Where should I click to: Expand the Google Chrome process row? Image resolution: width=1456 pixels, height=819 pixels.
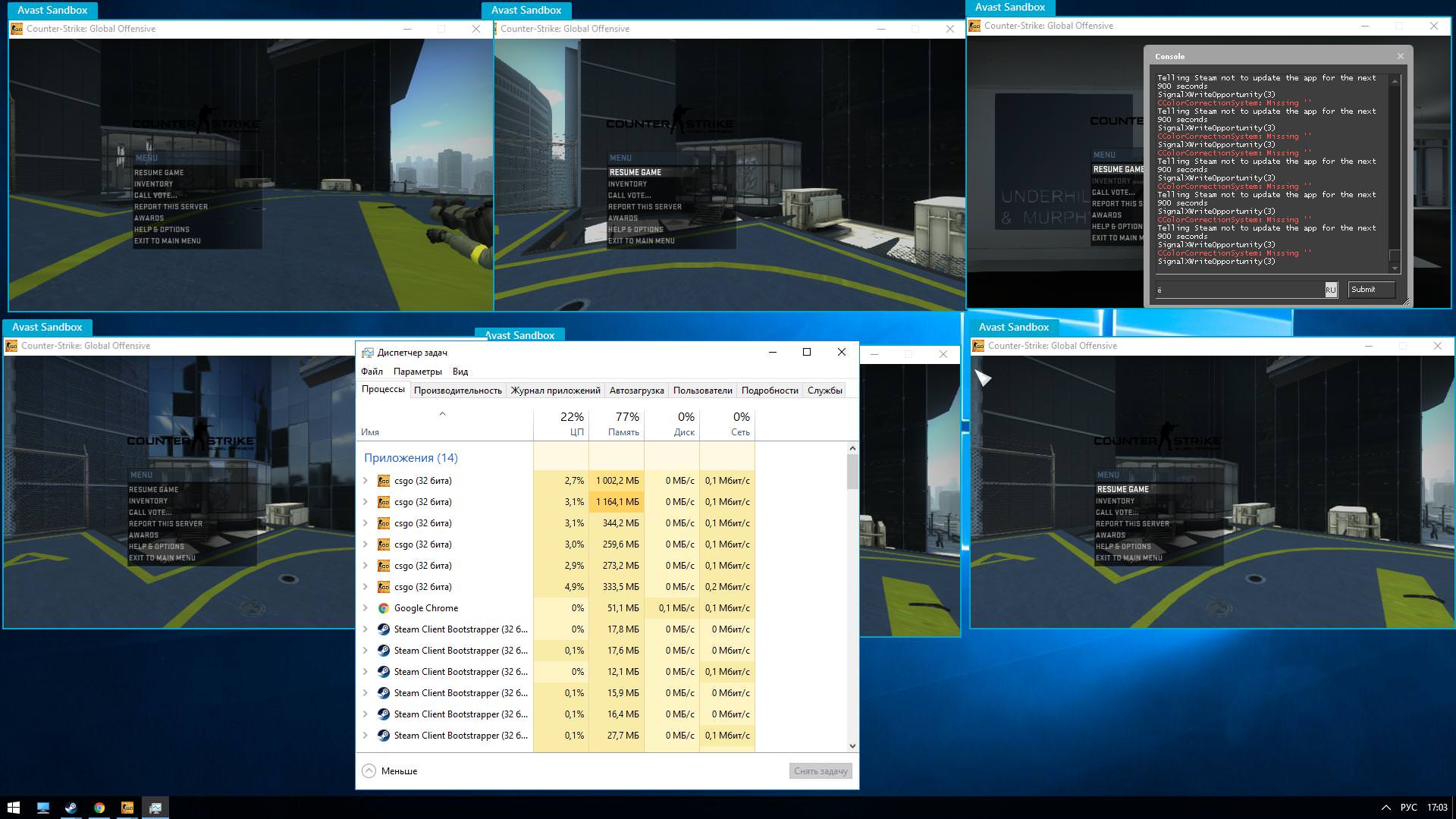(x=366, y=608)
